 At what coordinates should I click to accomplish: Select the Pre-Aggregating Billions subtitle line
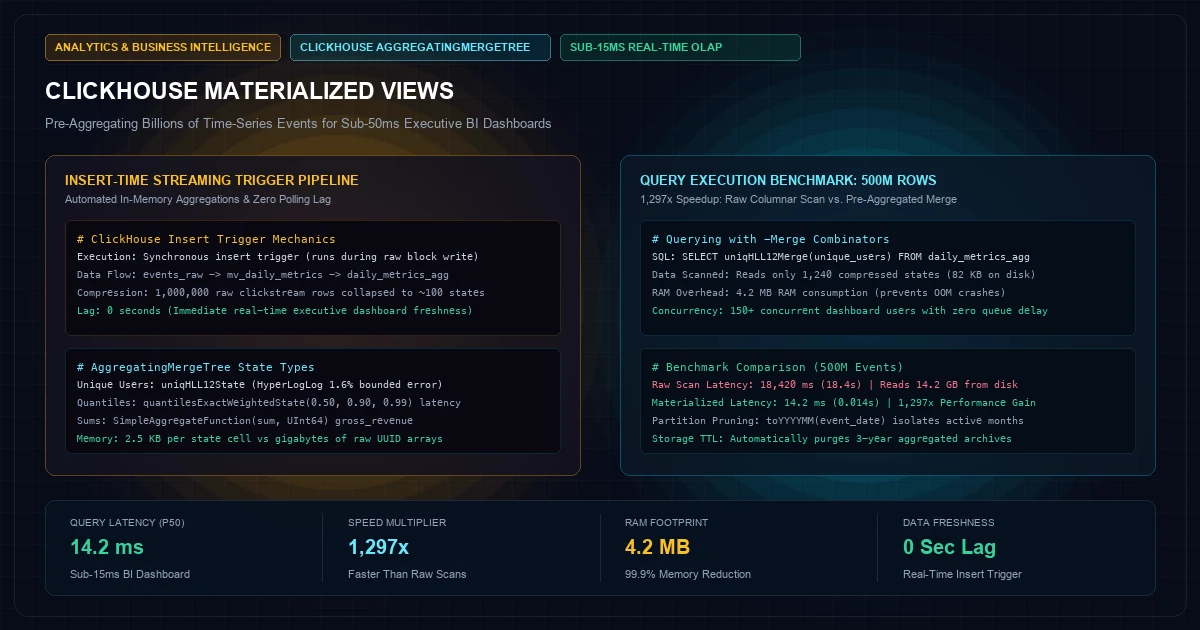pos(298,124)
